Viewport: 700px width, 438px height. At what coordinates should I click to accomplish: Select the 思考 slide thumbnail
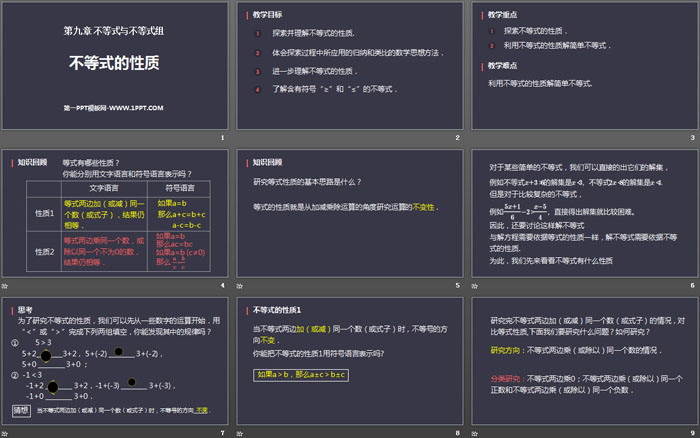115,361
